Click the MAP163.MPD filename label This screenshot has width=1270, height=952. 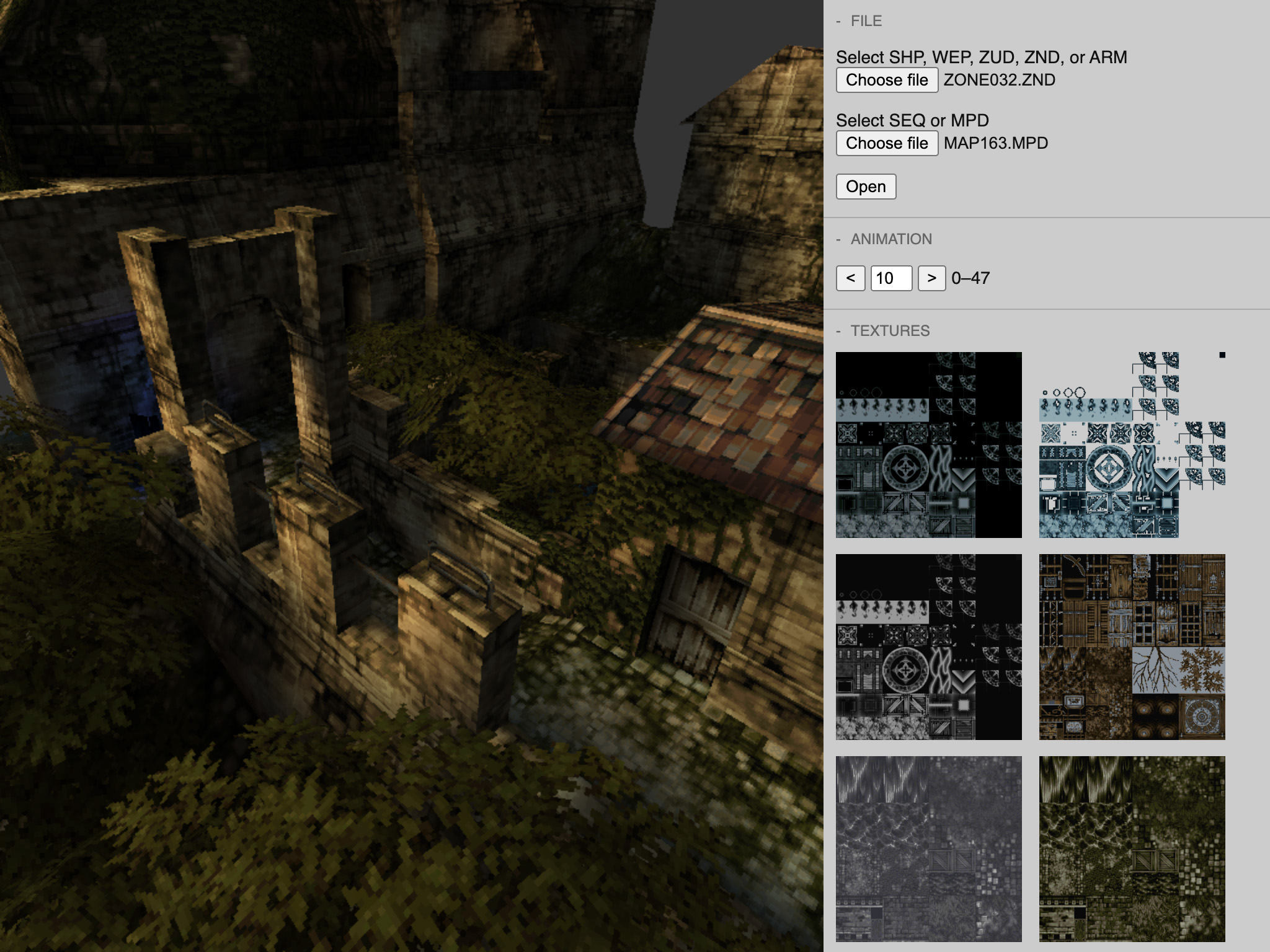tap(995, 143)
